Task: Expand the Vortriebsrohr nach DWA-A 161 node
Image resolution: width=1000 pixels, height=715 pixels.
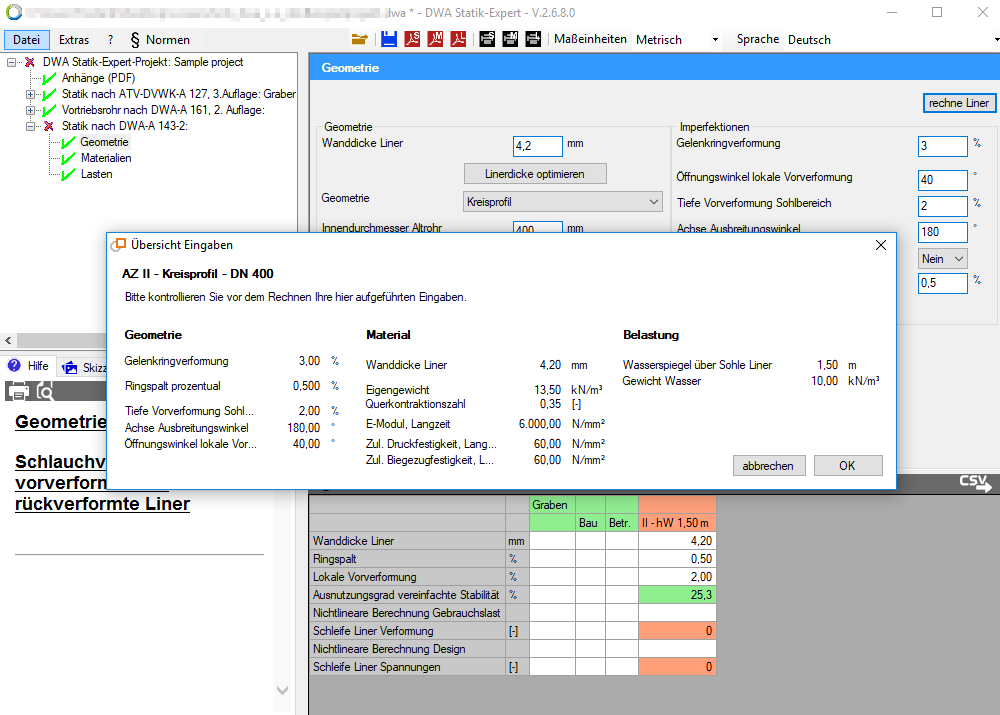Action: [x=31, y=110]
